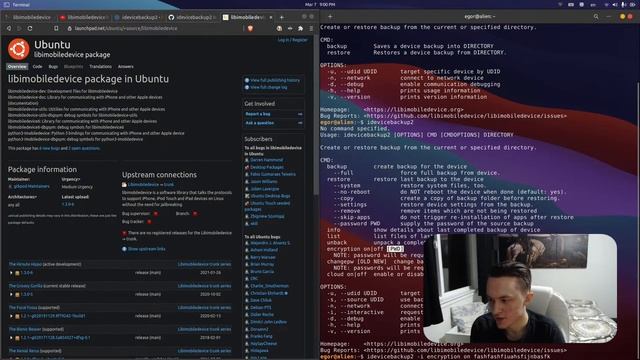The height and width of the screenshot is (360, 640).
Task: Click the Branch red status icon
Action: (x=195, y=213)
